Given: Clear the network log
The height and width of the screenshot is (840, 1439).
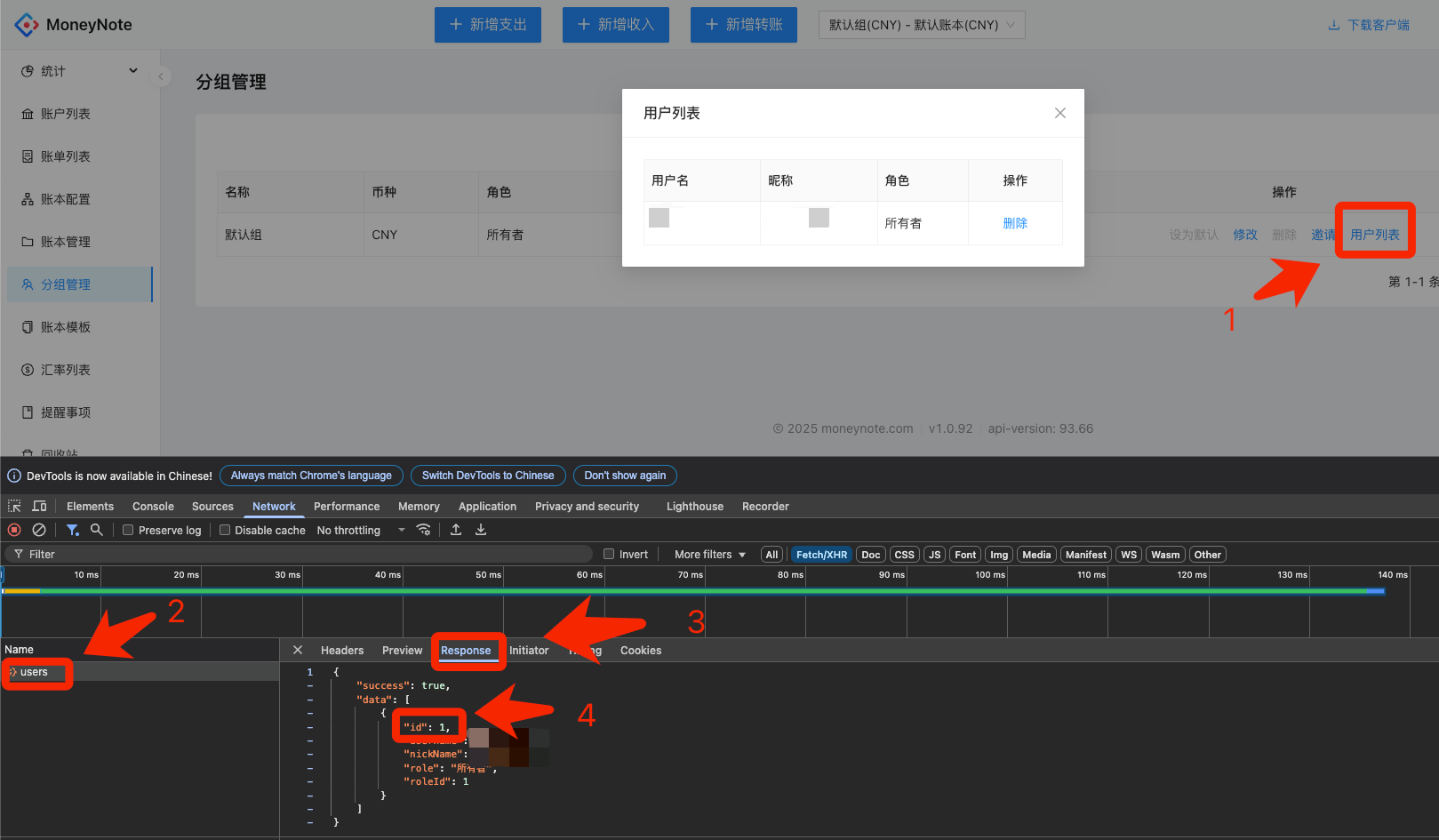Looking at the screenshot, I should click(x=39, y=530).
